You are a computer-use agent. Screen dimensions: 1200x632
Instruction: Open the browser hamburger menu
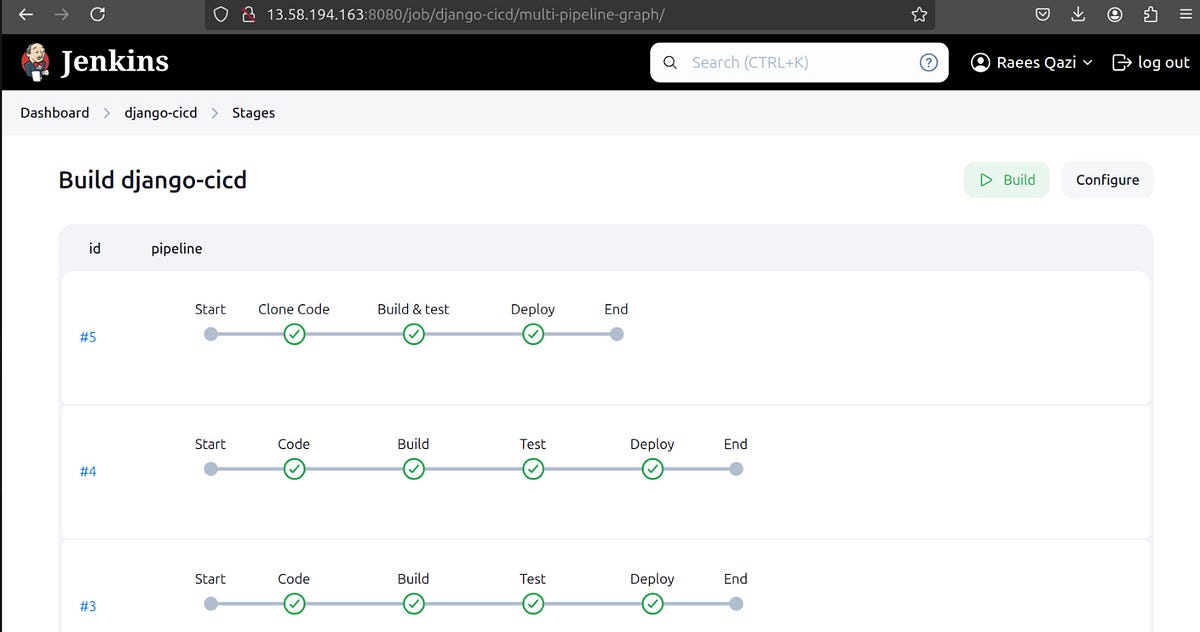pos(1185,14)
